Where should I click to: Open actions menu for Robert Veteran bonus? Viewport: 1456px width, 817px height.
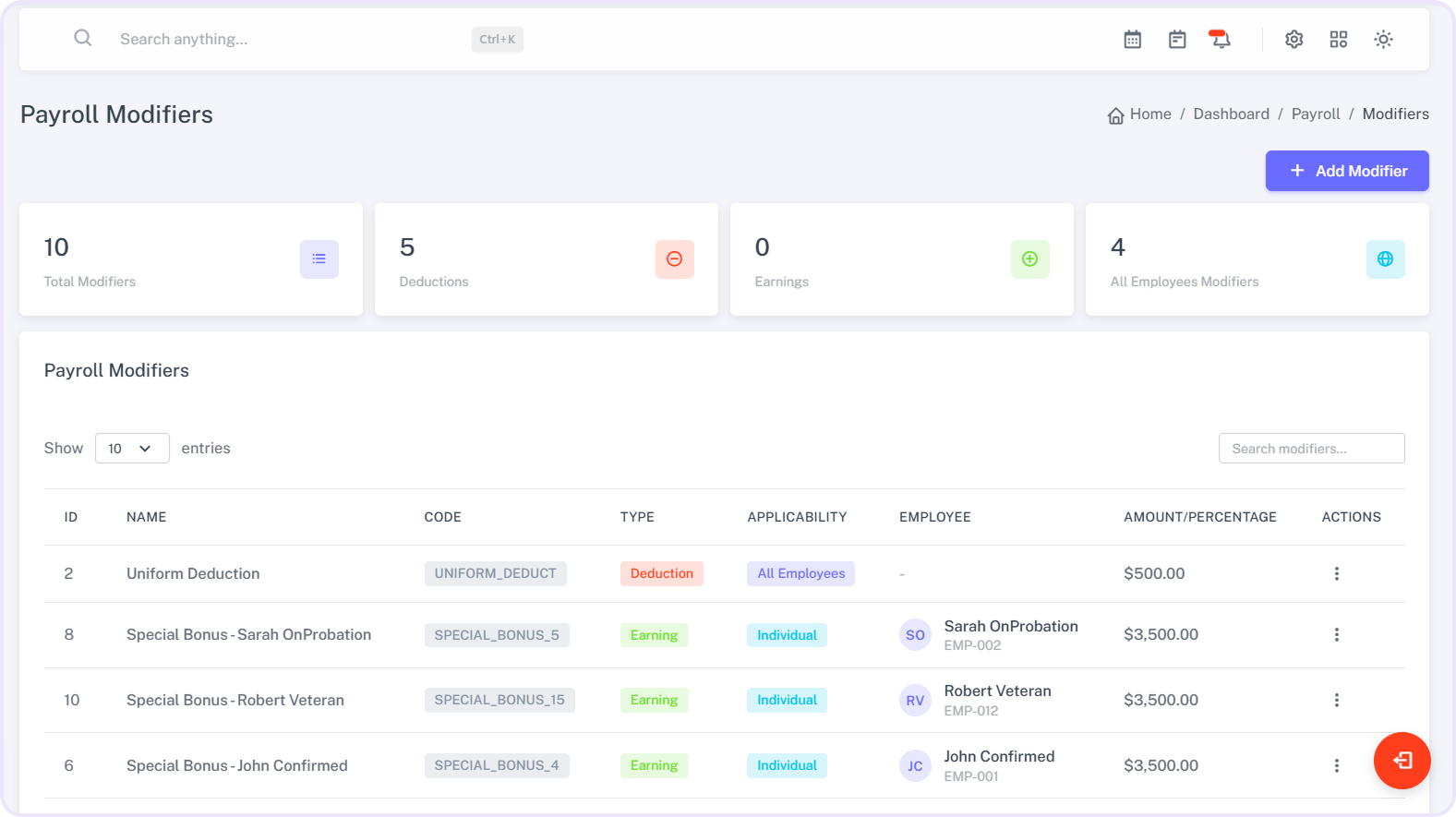click(1336, 700)
